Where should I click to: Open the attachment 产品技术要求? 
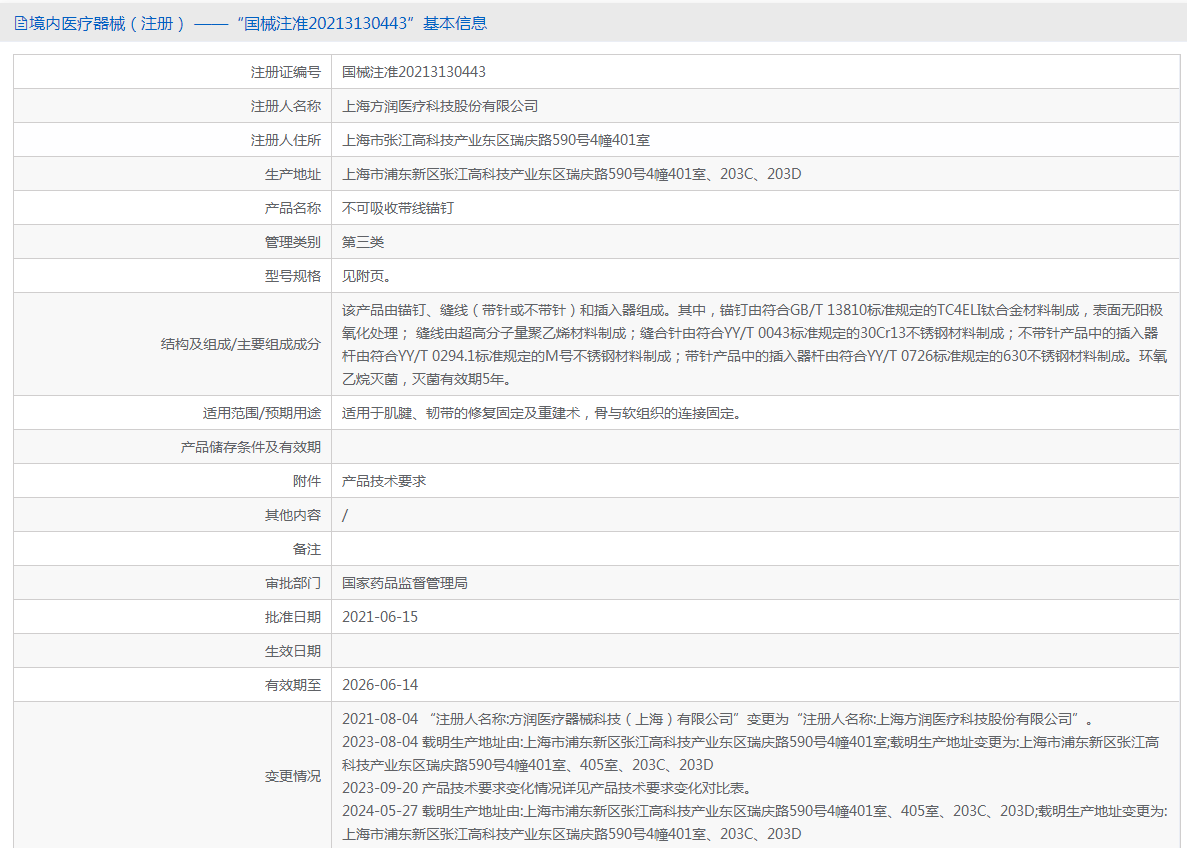[385, 482]
